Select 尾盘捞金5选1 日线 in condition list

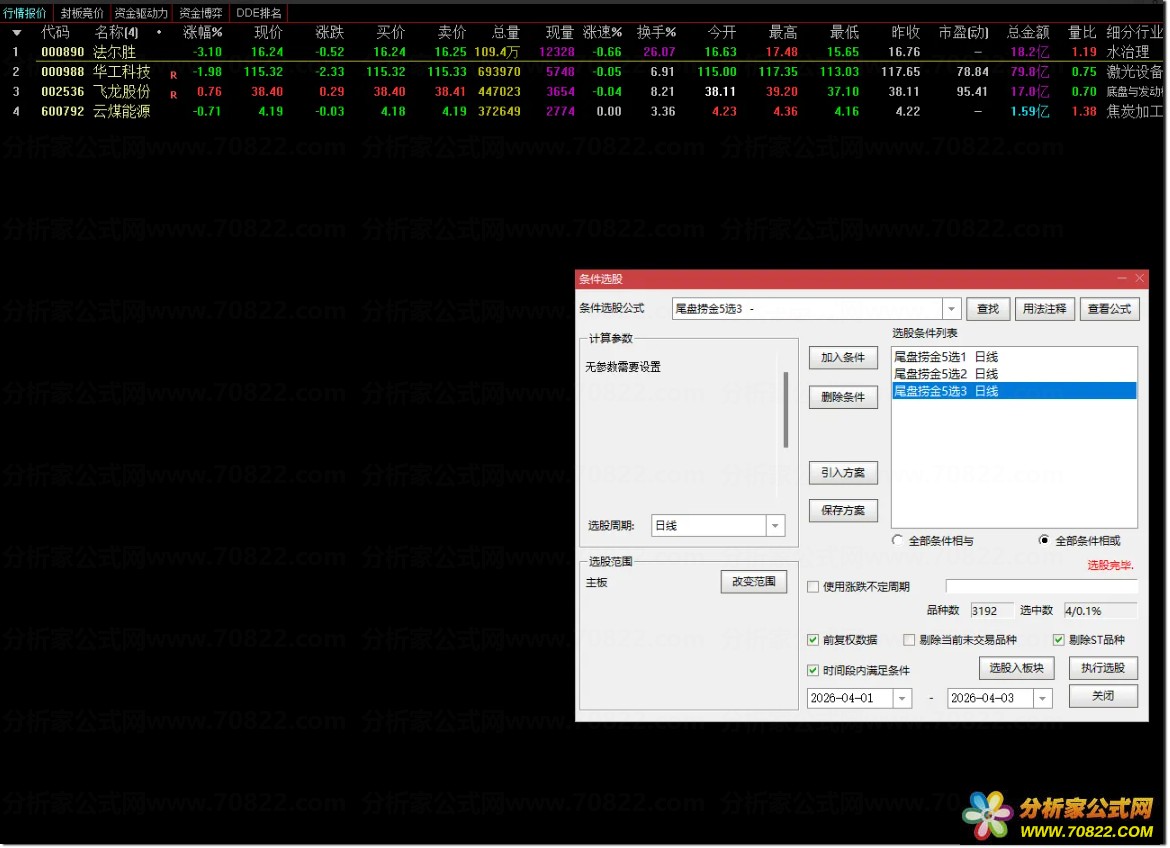pyautogui.click(x=945, y=357)
